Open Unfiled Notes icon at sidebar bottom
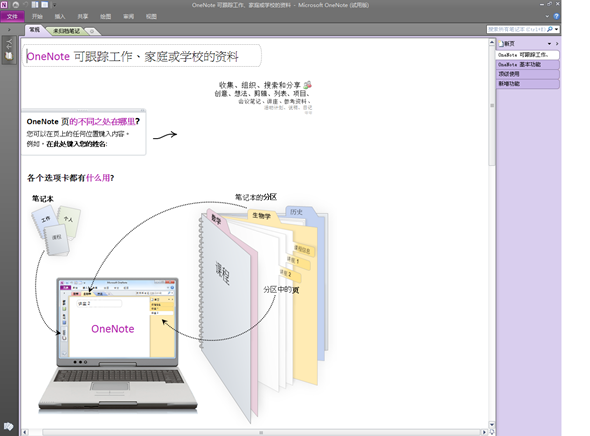590x436 pixels. point(9,427)
